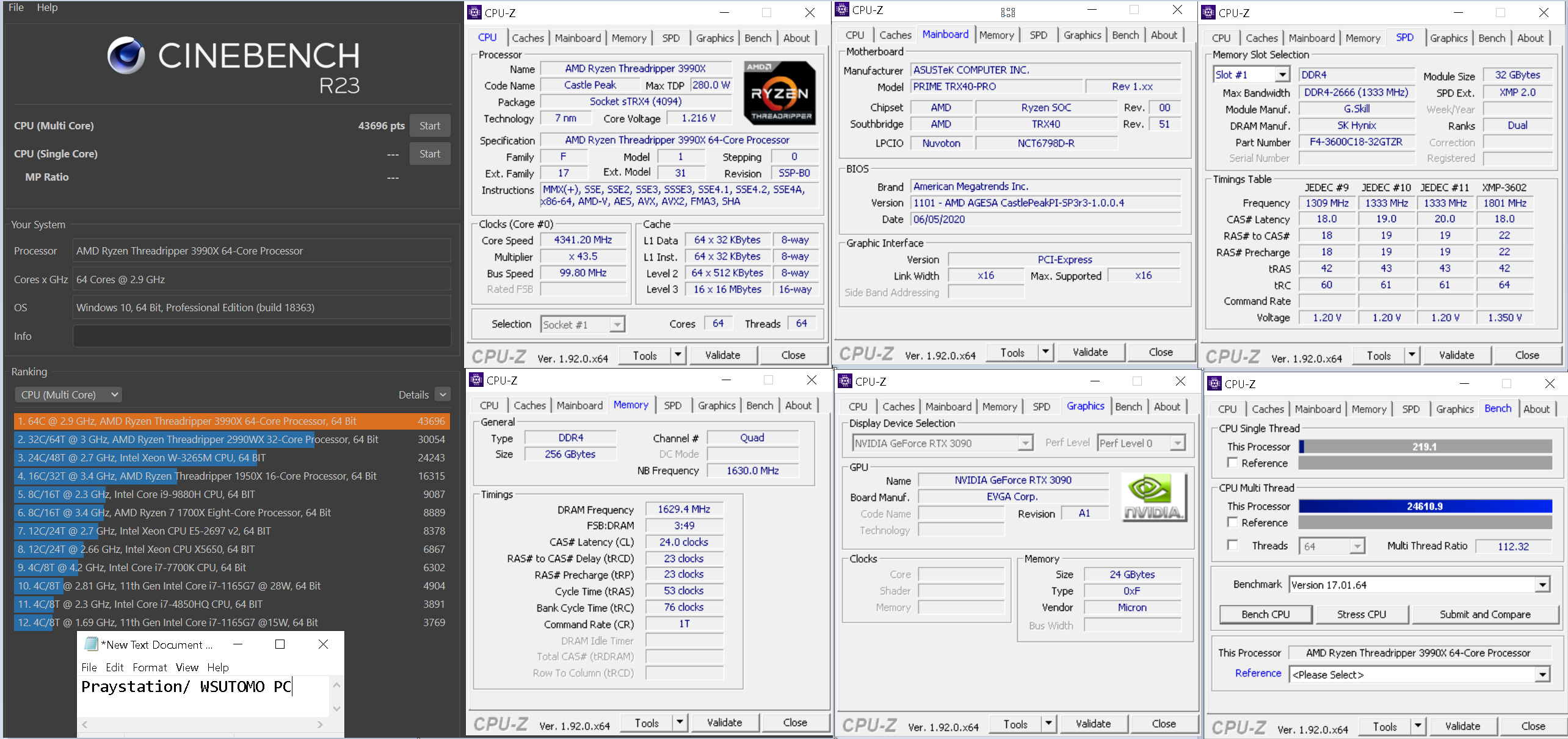Screen dimensions: 1568x739
Task: Click CPU-Z app icon in SPD window
Action: click(x=1209, y=12)
